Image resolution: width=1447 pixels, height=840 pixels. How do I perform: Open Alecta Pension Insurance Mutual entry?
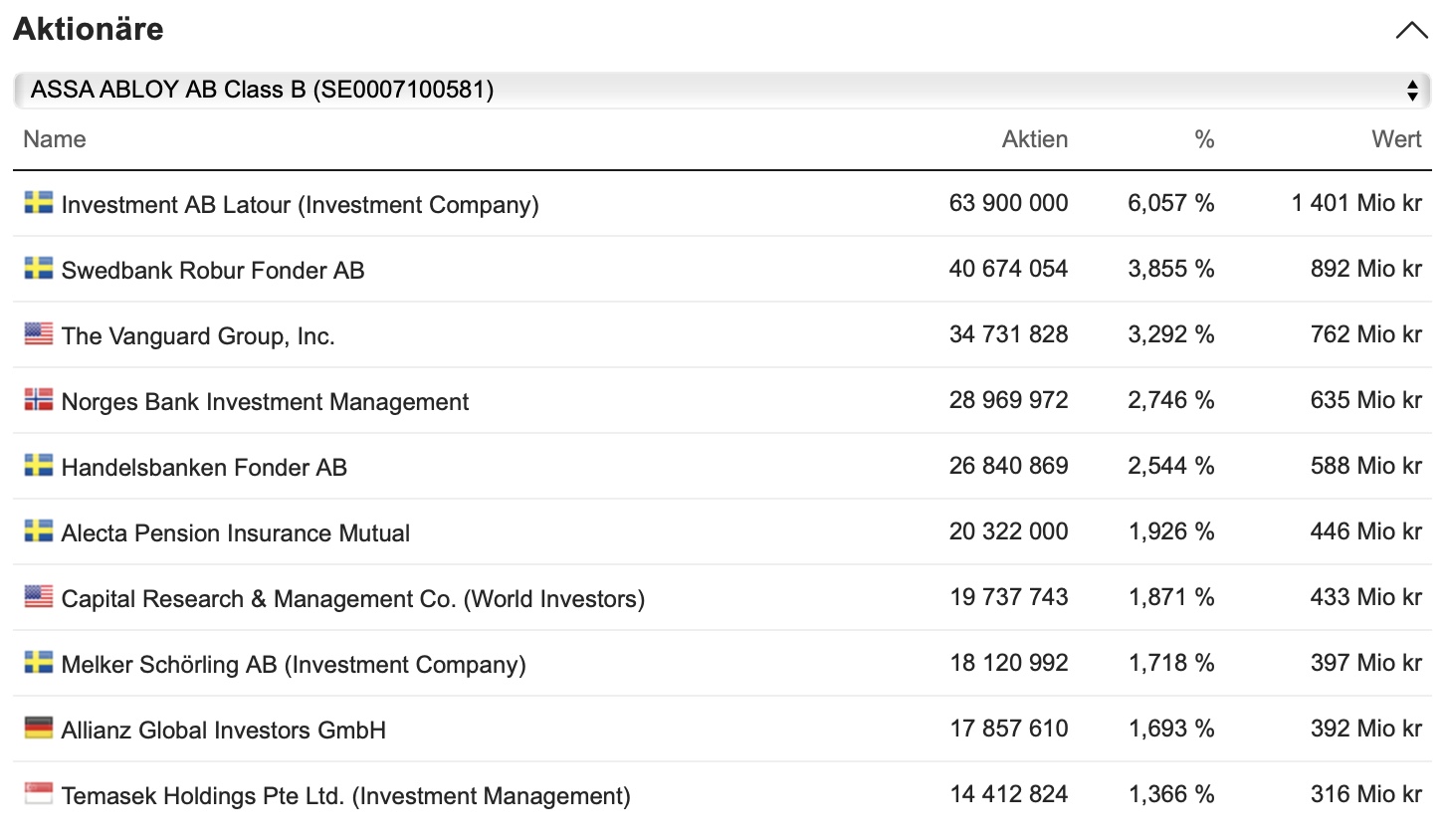[235, 532]
